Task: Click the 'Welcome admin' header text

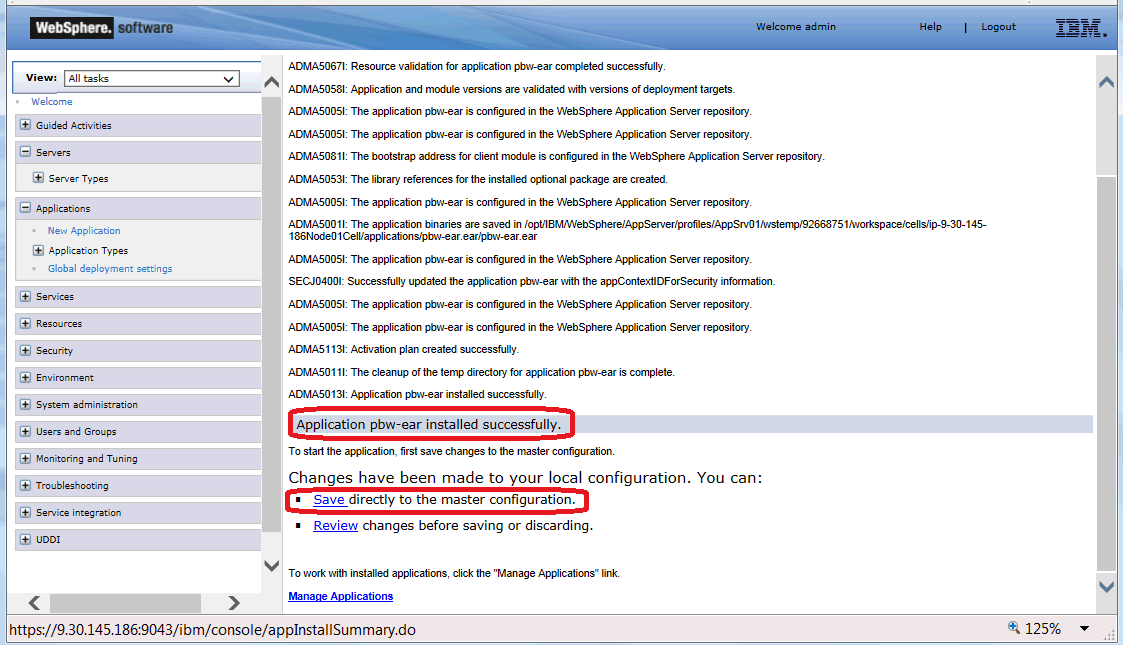Action: click(796, 26)
